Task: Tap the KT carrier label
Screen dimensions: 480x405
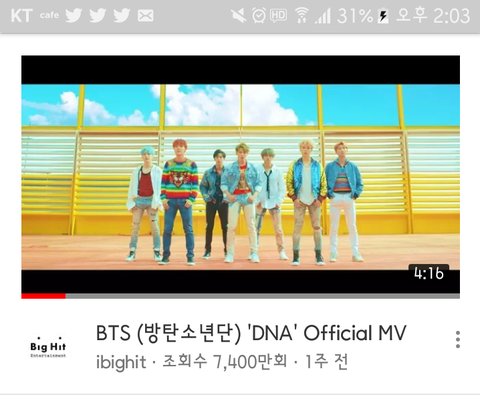Action: (x=21, y=16)
